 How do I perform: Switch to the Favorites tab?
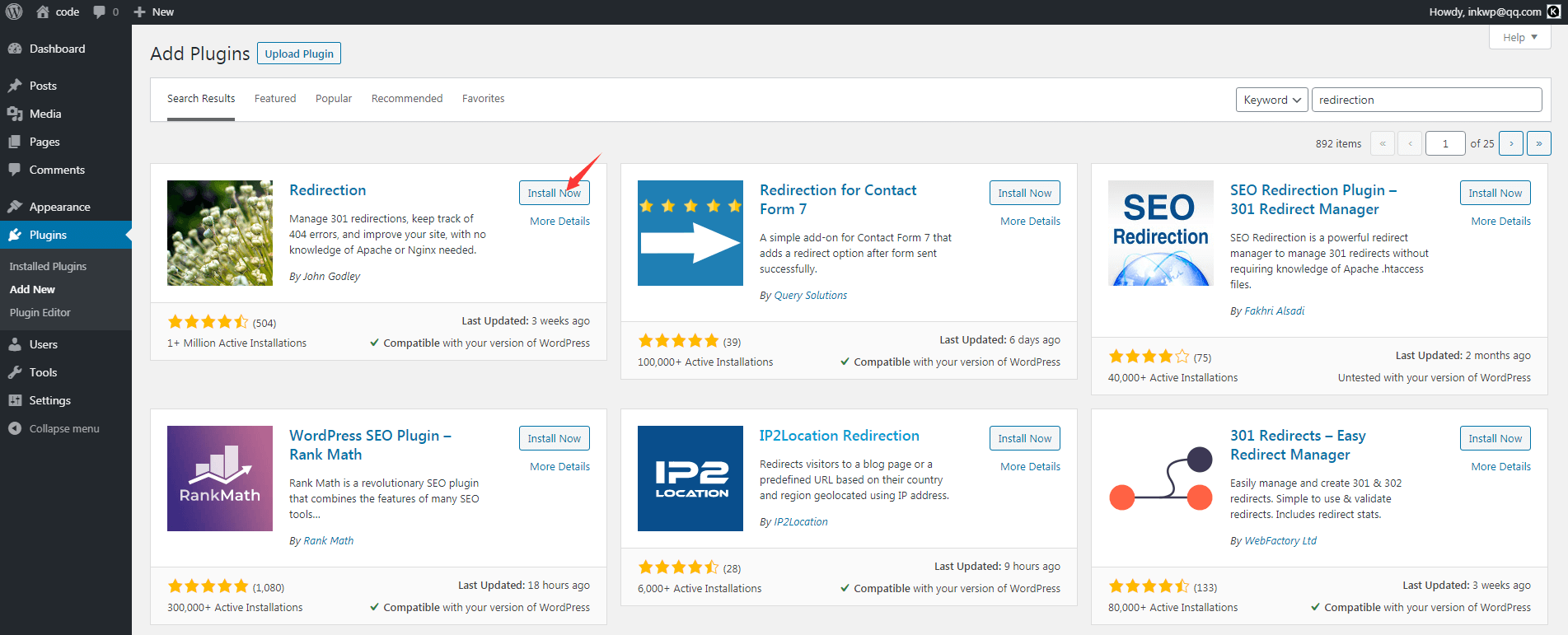483,99
